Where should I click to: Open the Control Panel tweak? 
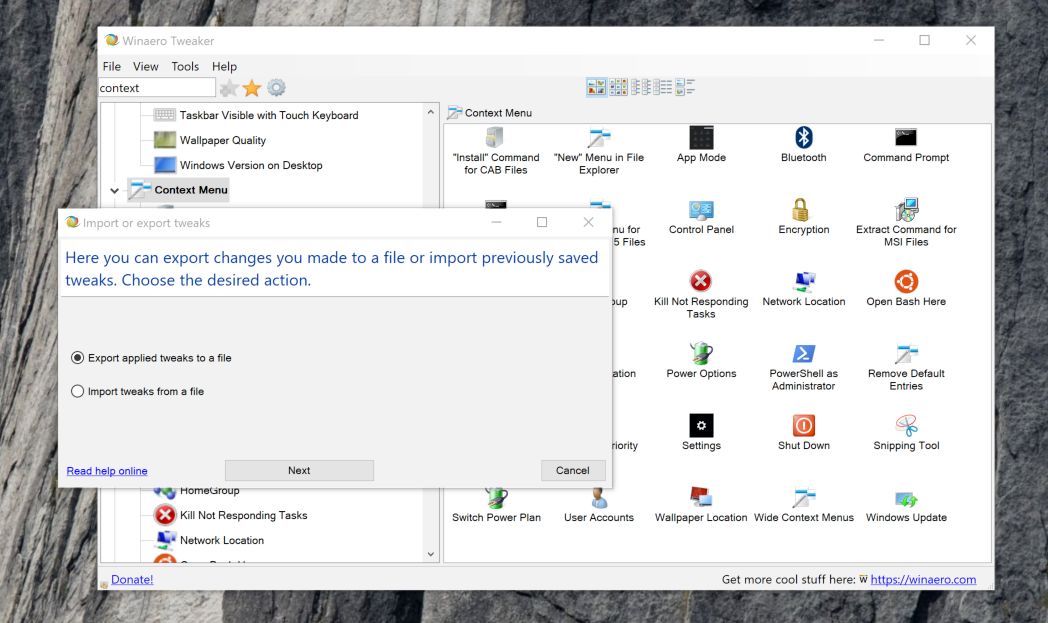tap(701, 217)
